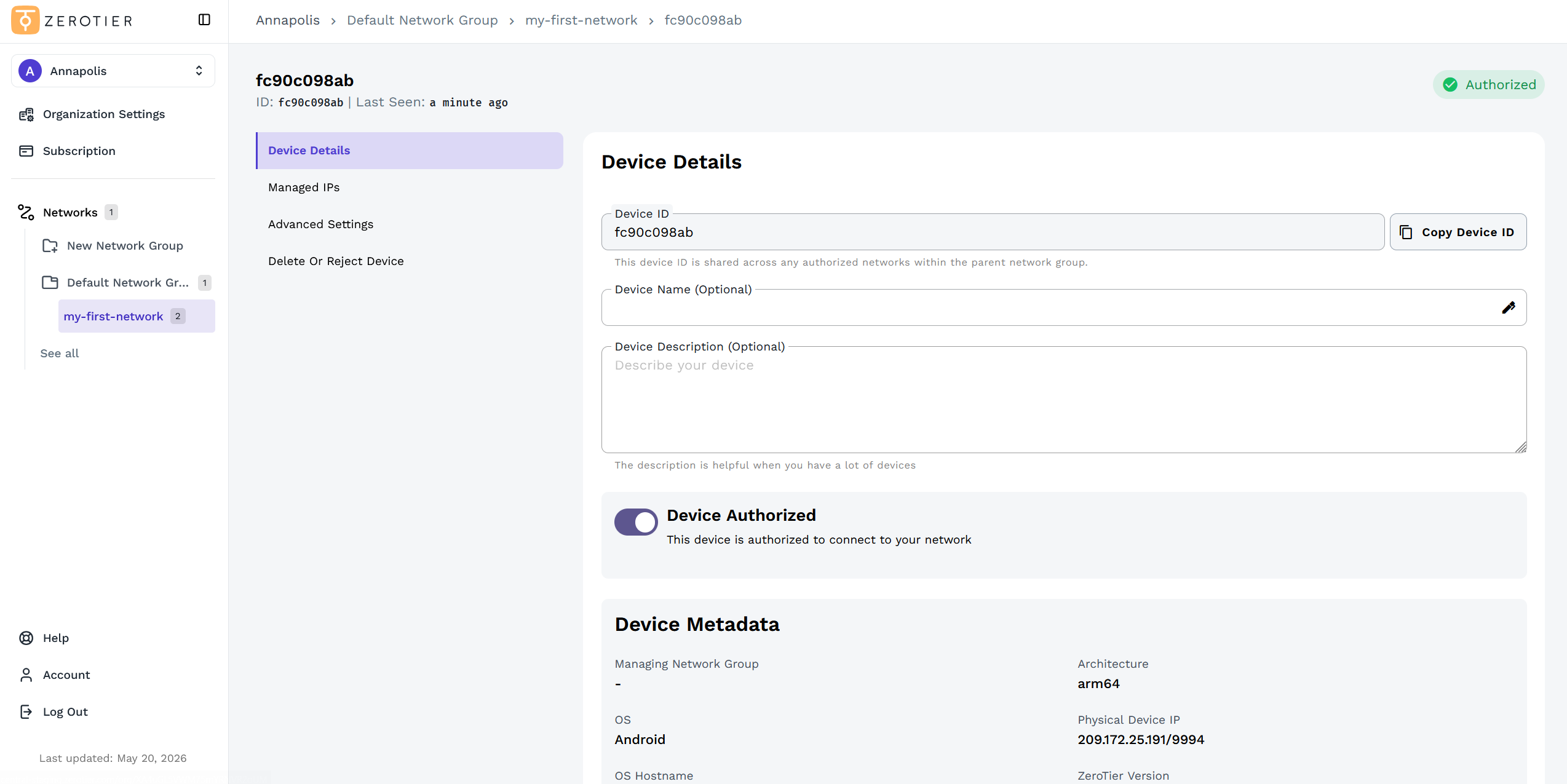The height and width of the screenshot is (784, 1567).
Task: Click Last updated May 20, 2026 text
Action: coord(113,759)
